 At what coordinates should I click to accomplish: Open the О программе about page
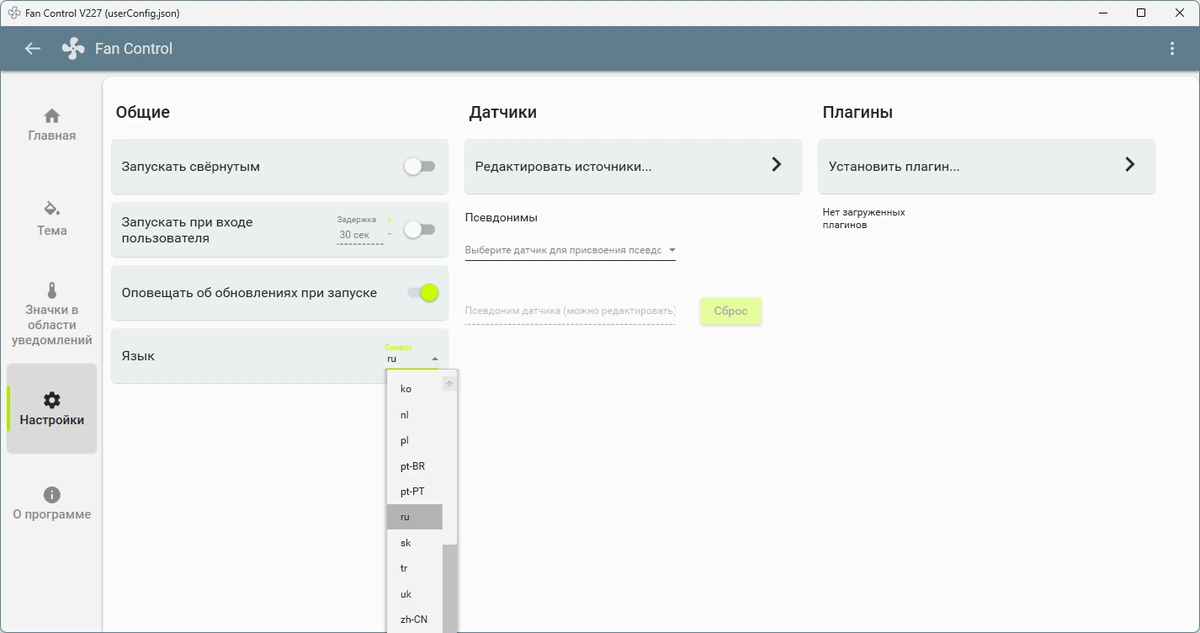tap(52, 504)
